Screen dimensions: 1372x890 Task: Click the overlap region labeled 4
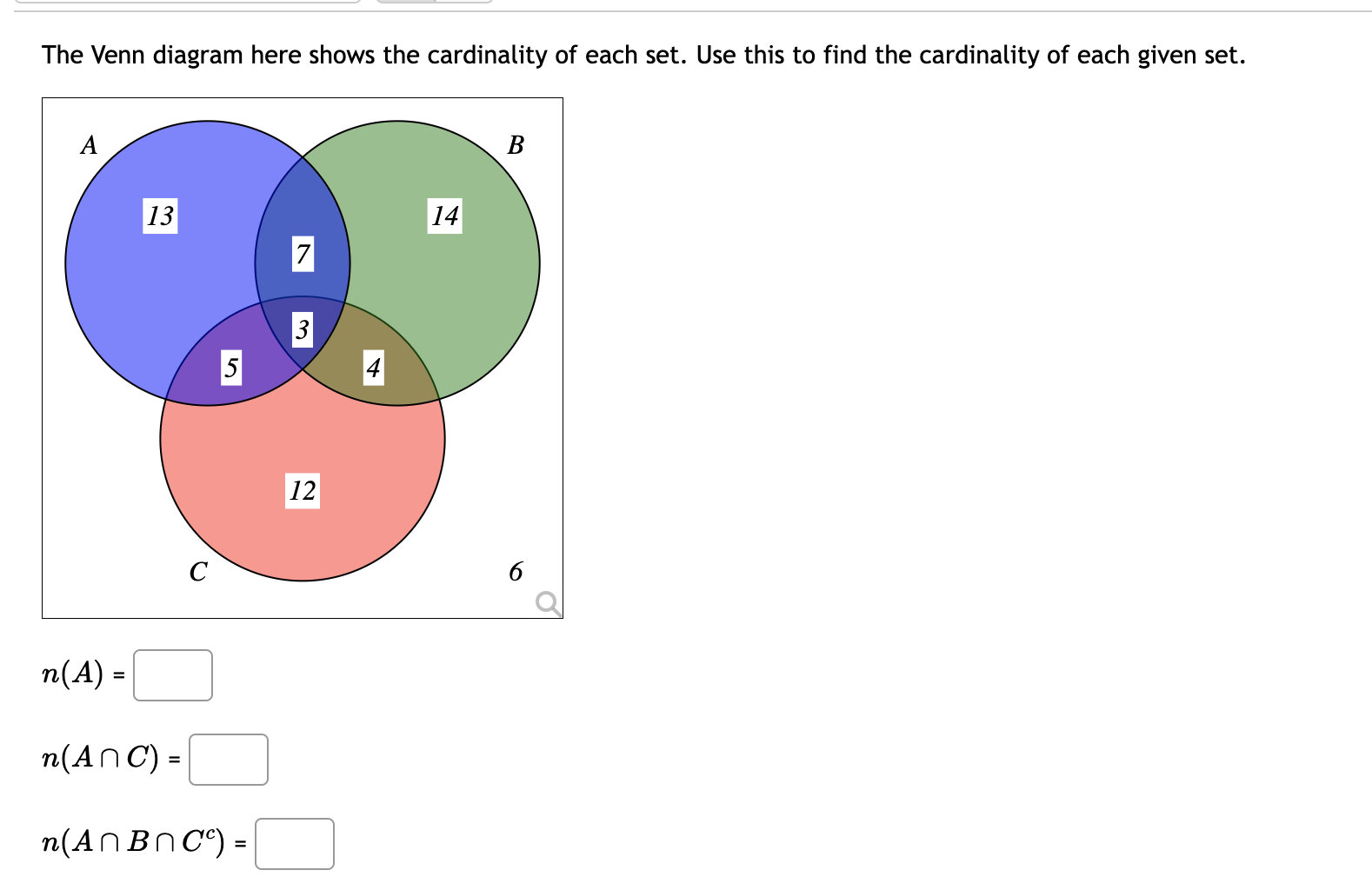tap(374, 369)
